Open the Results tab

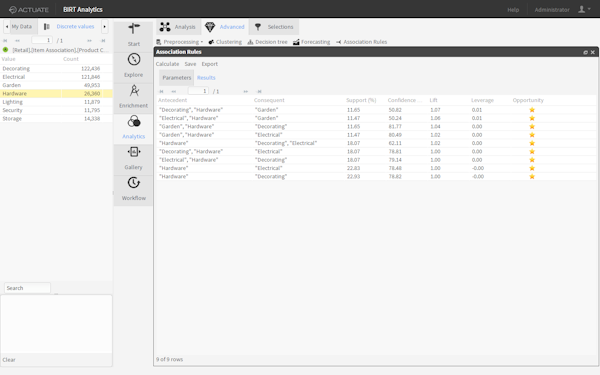pos(206,78)
